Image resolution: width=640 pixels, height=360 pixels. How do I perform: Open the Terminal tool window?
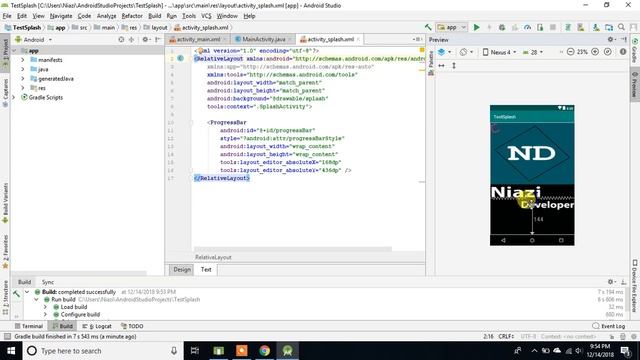29,326
